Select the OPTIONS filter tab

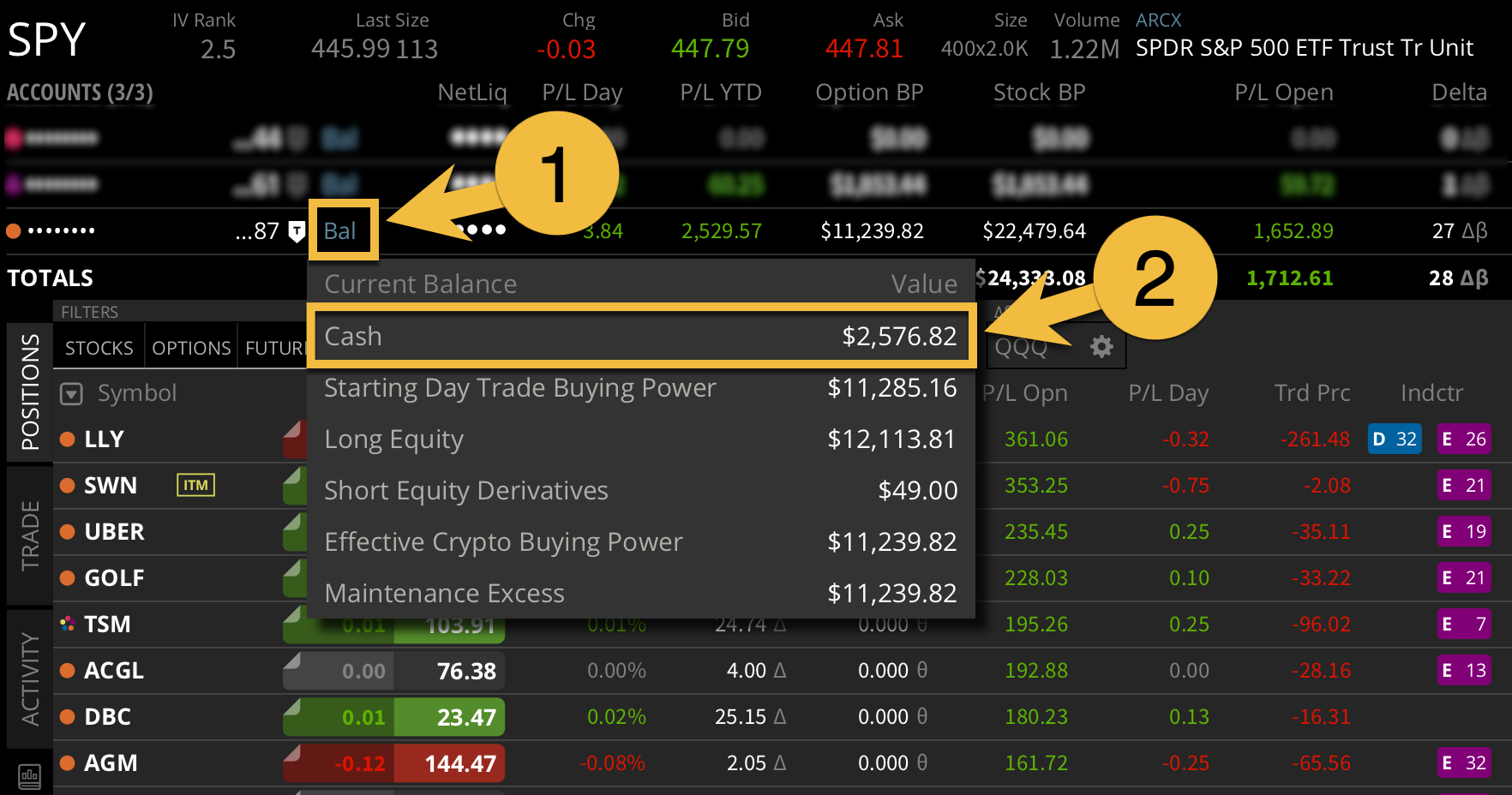(x=190, y=346)
